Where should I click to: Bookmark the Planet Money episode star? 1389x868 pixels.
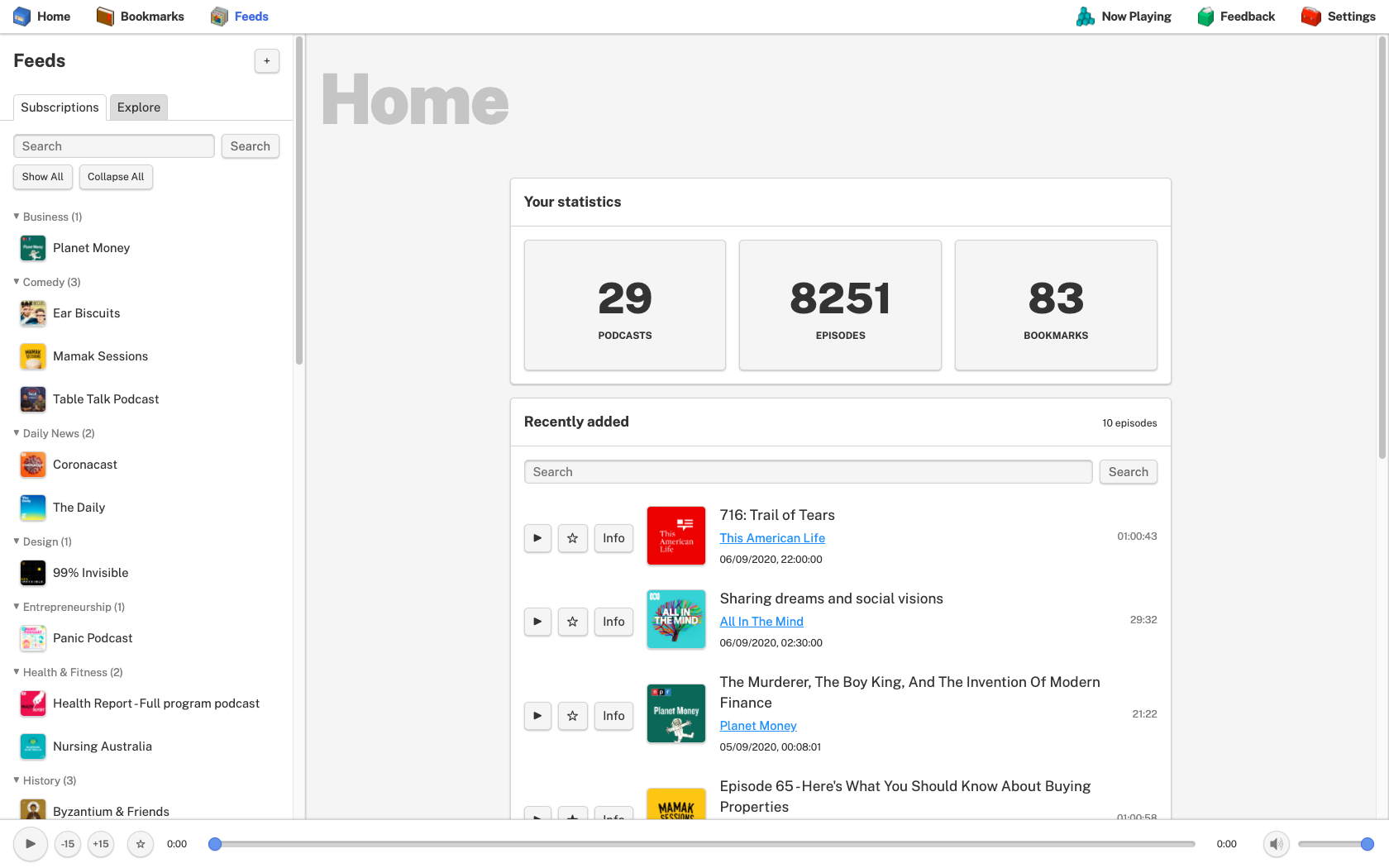572,716
